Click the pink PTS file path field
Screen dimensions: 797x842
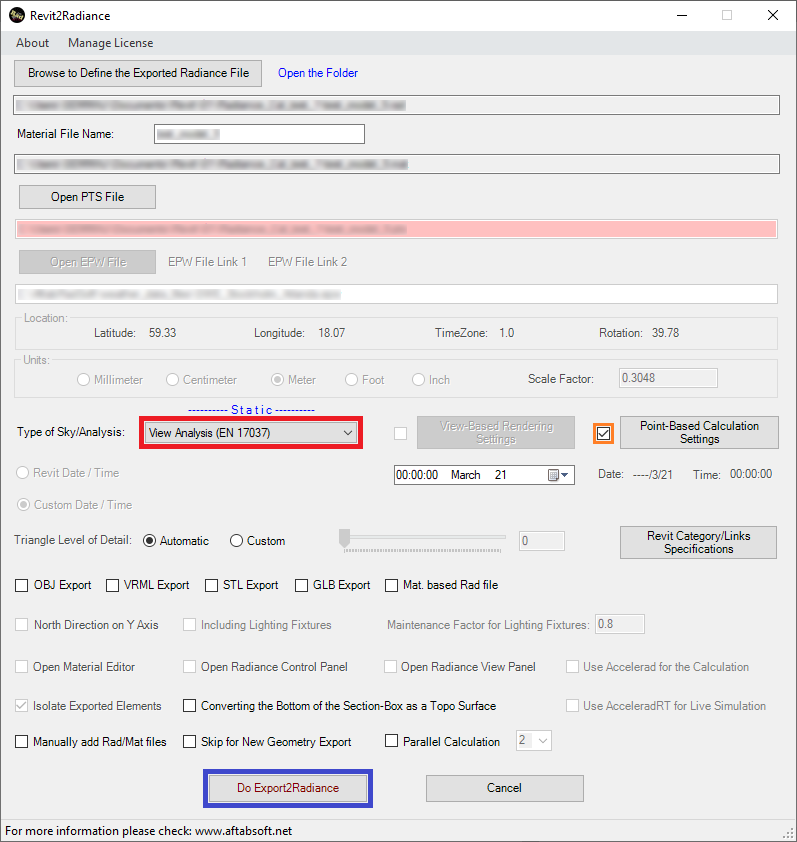pos(396,229)
